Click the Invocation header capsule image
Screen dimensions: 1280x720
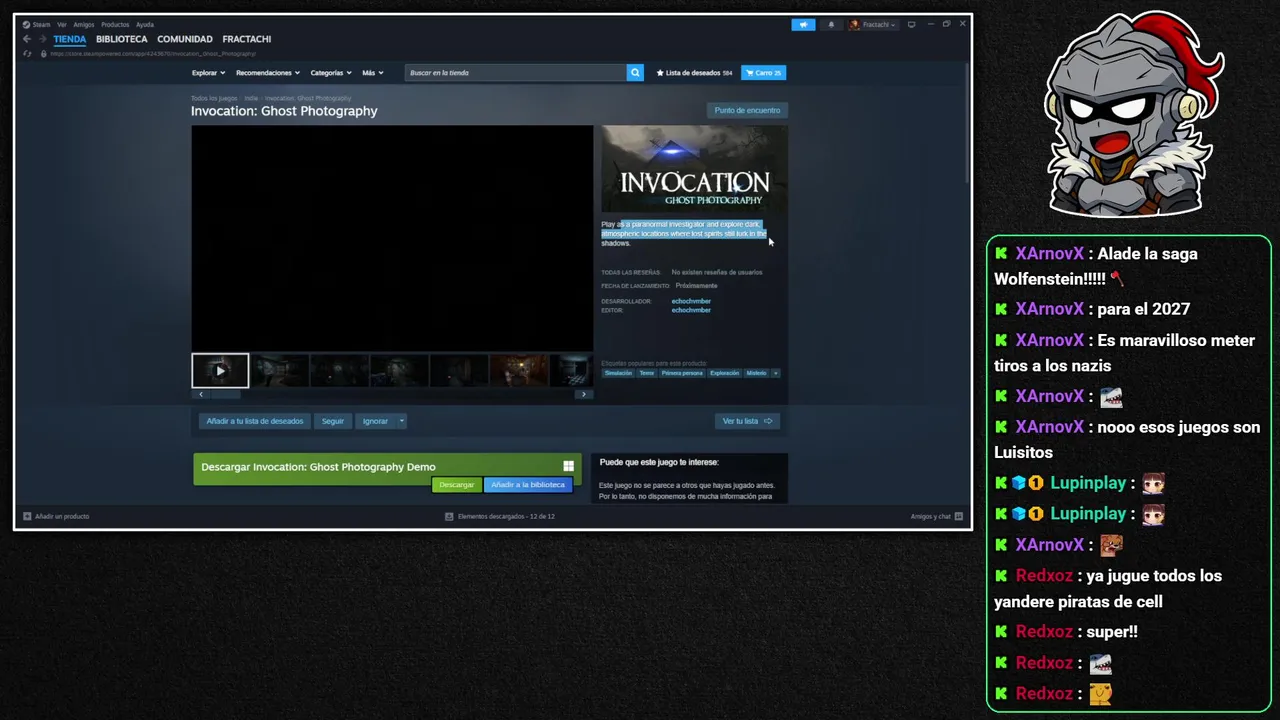pos(694,168)
